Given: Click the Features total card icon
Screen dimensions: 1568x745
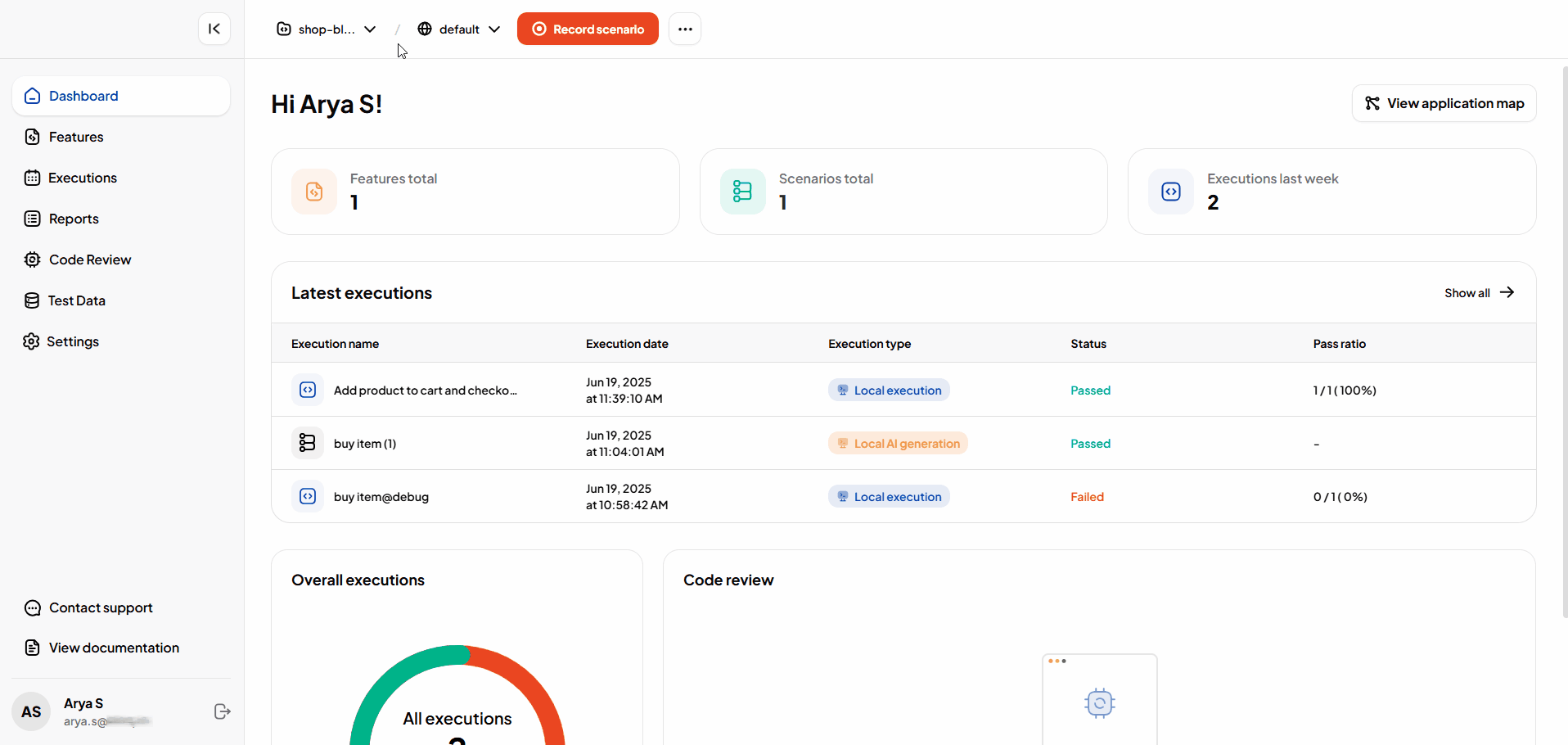Looking at the screenshot, I should [314, 192].
